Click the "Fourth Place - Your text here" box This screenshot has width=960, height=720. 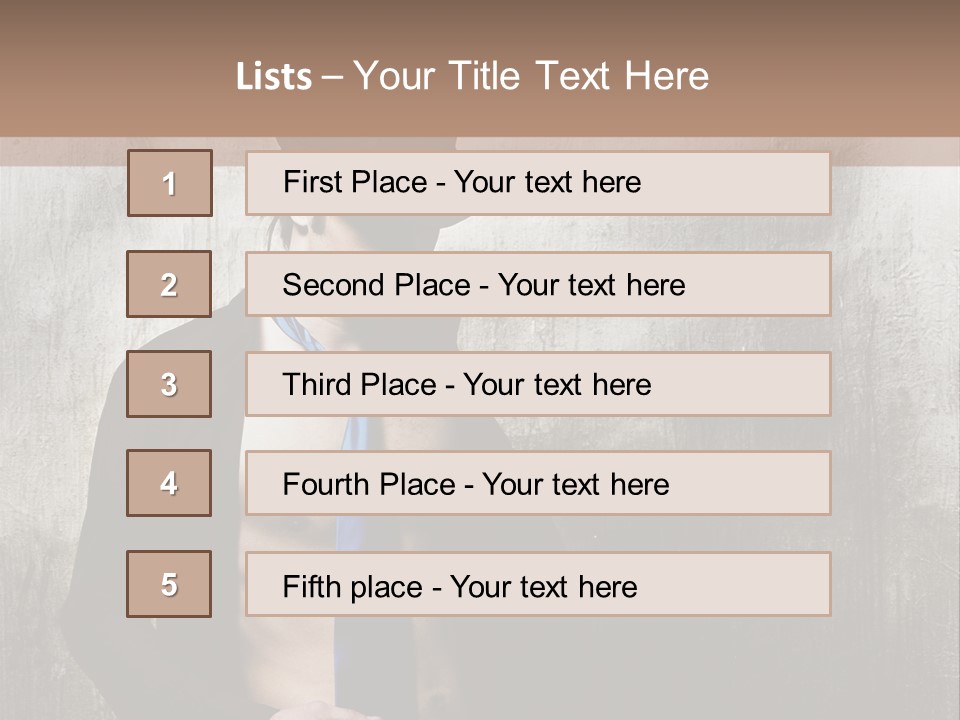coord(537,484)
